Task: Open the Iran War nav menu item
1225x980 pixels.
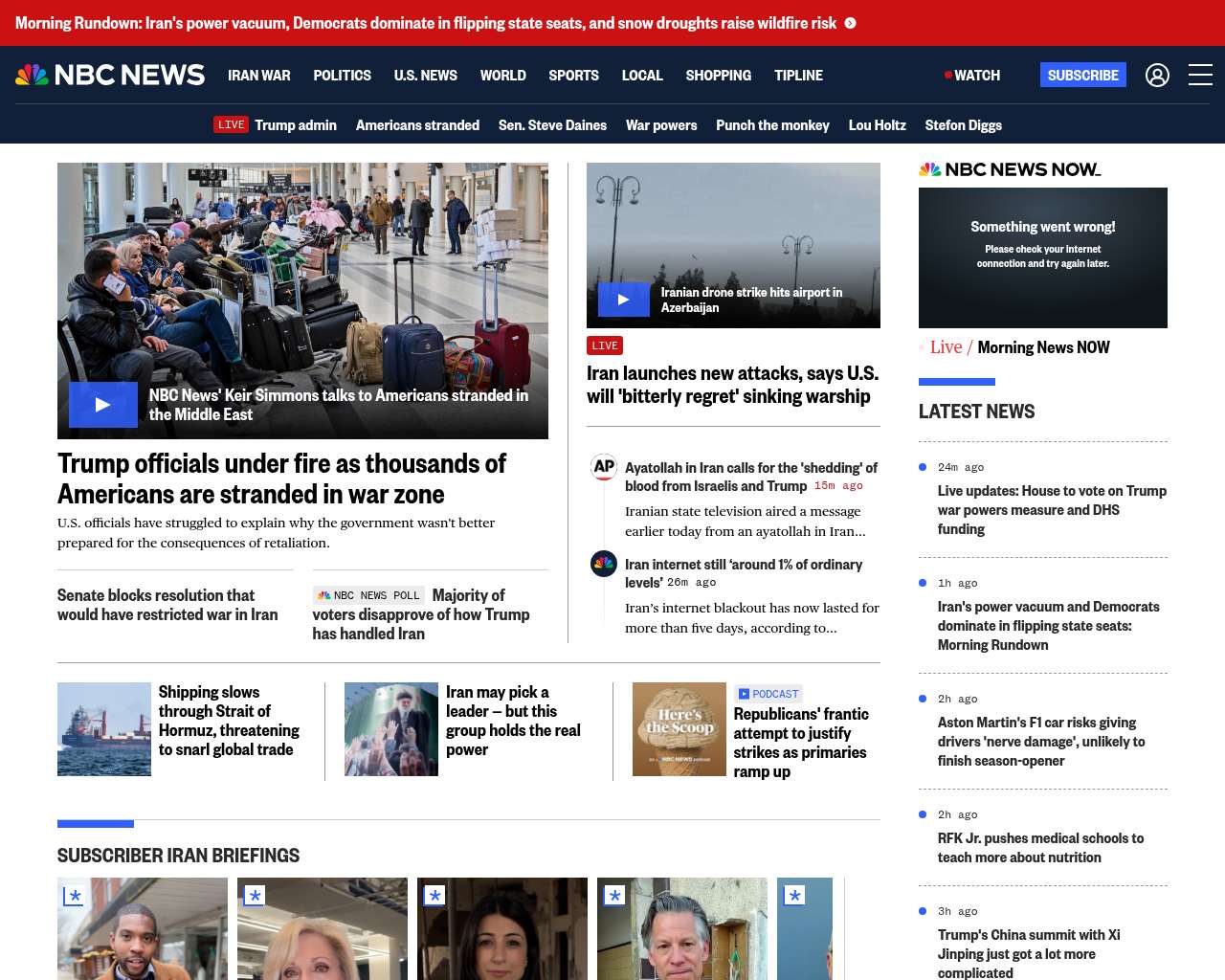Action: coord(259,75)
